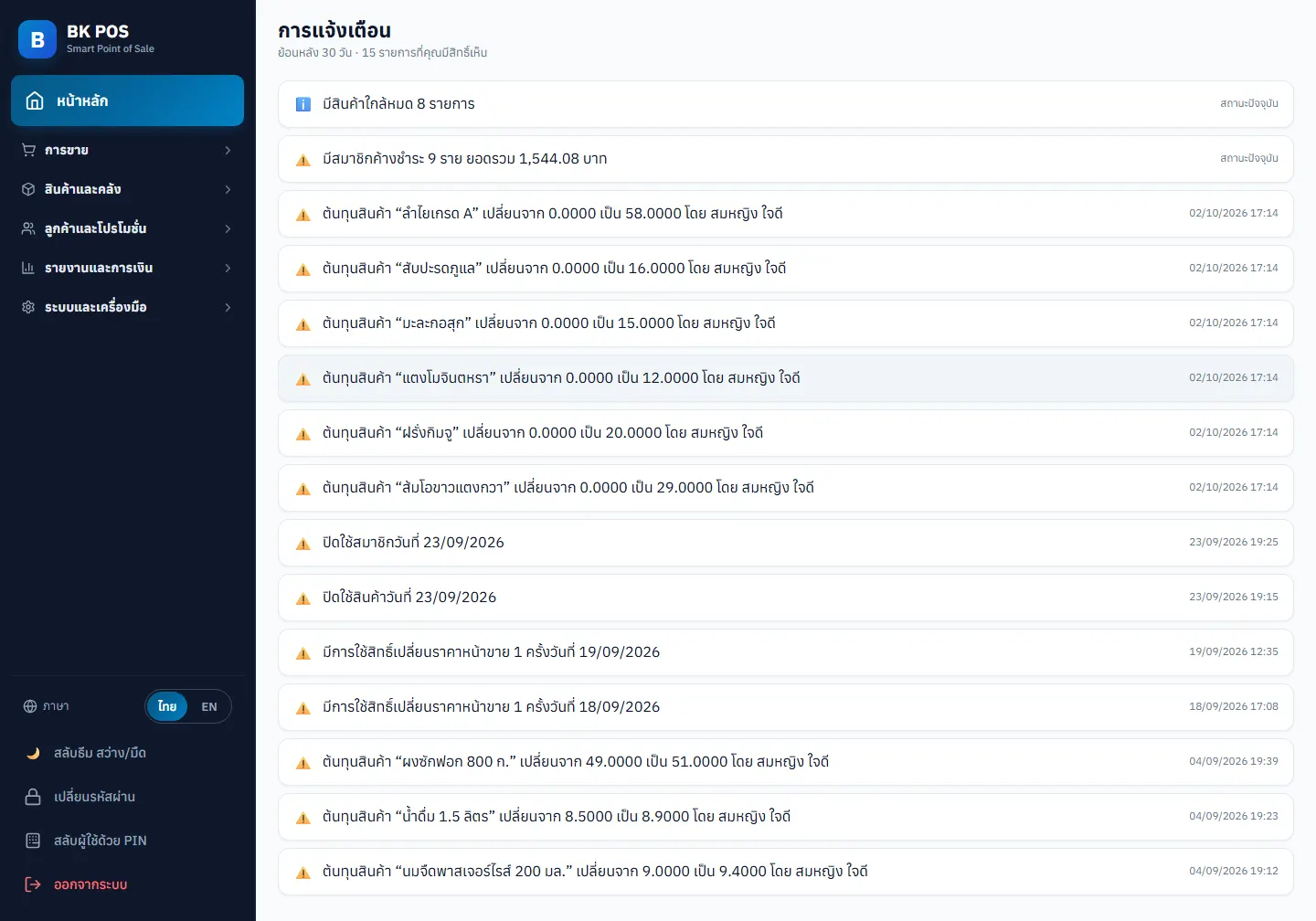1316x921 pixels.
Task: Open the นมจืดพาสเจอร์ไรส์ 200 มล. cost notification
Action: pyautogui.click(x=786, y=872)
